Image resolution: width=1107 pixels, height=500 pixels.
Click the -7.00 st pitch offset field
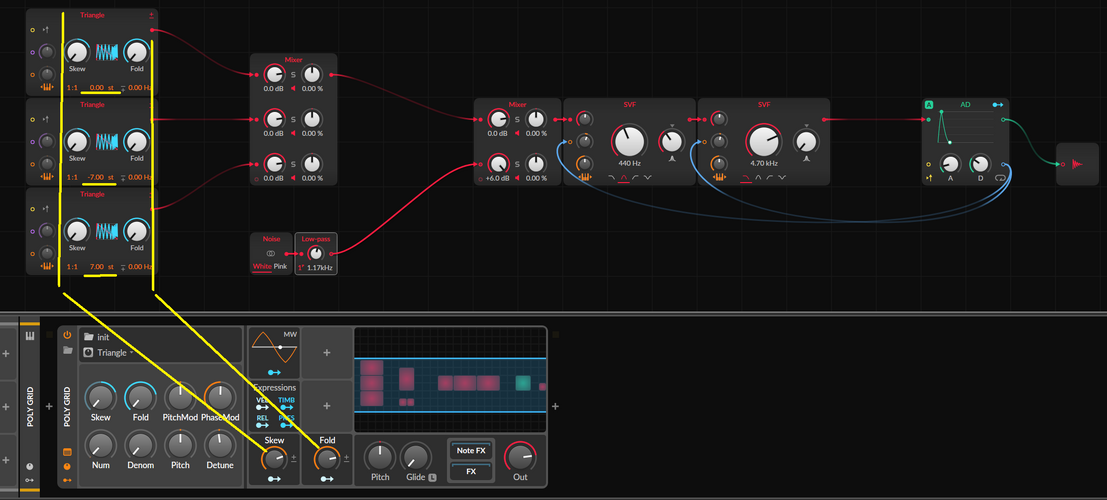click(98, 177)
